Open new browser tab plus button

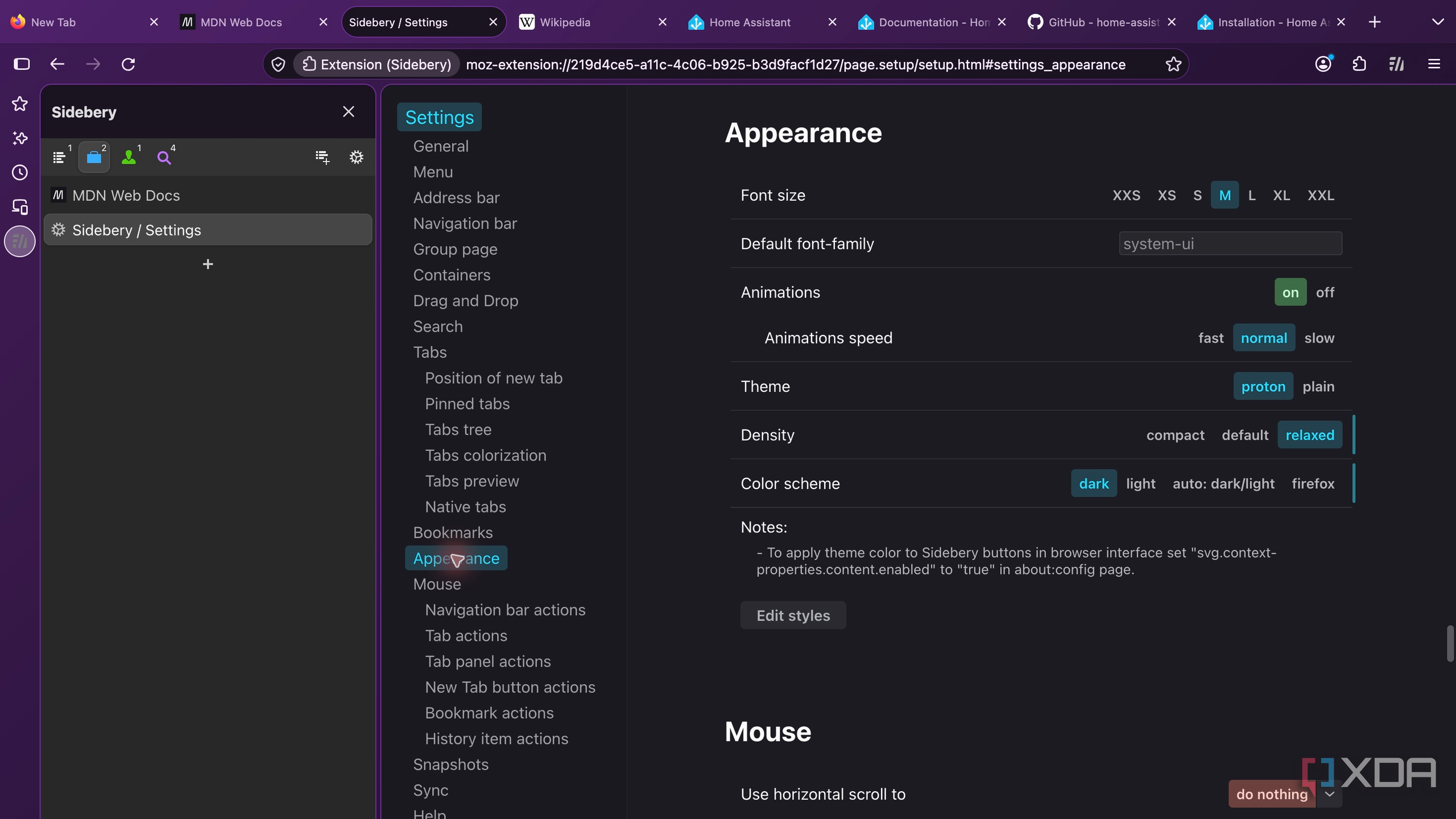(1375, 22)
